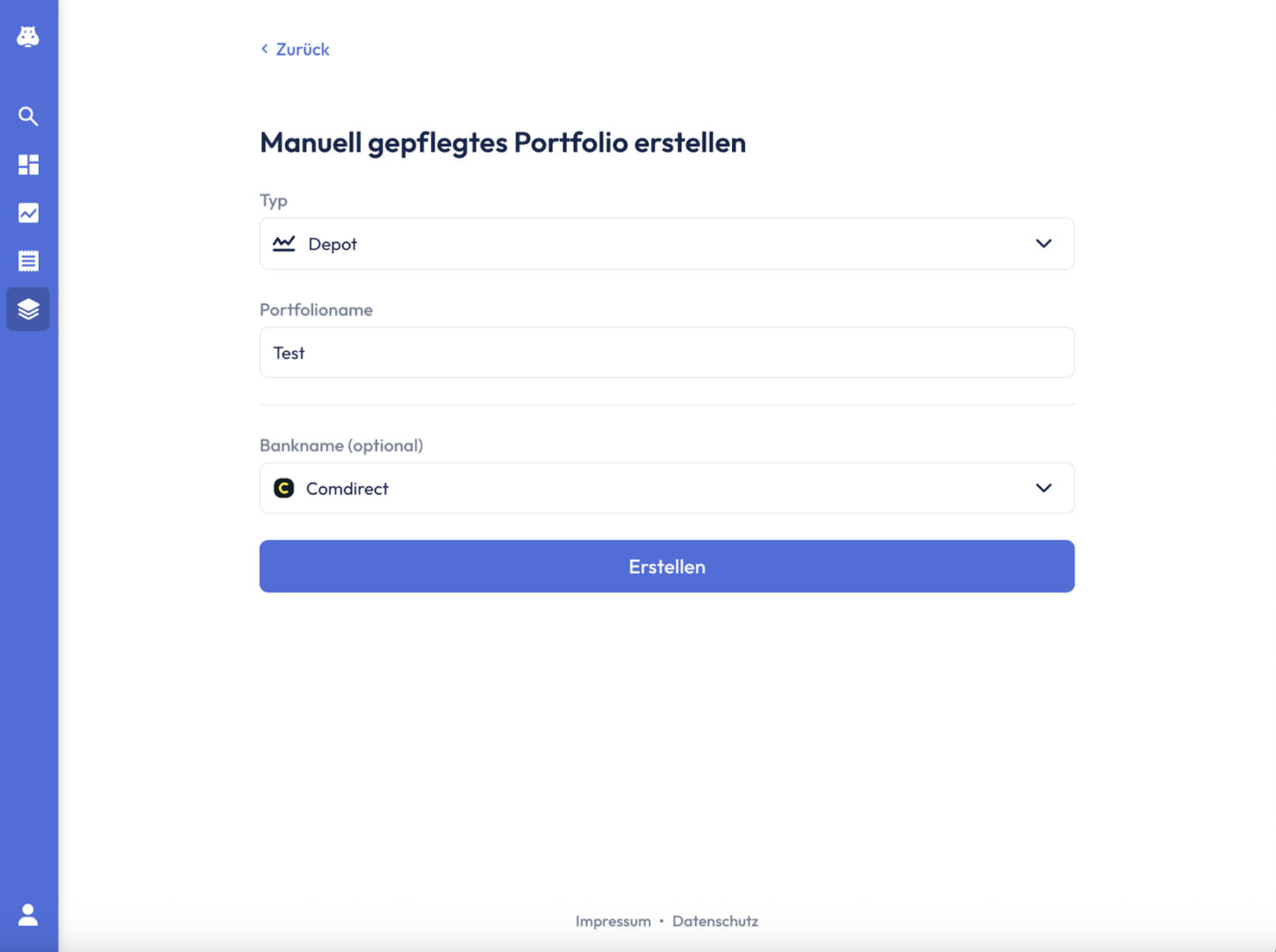Click the Depot line-chart icon in Typ field
The width and height of the screenshot is (1276, 952).
coord(284,243)
